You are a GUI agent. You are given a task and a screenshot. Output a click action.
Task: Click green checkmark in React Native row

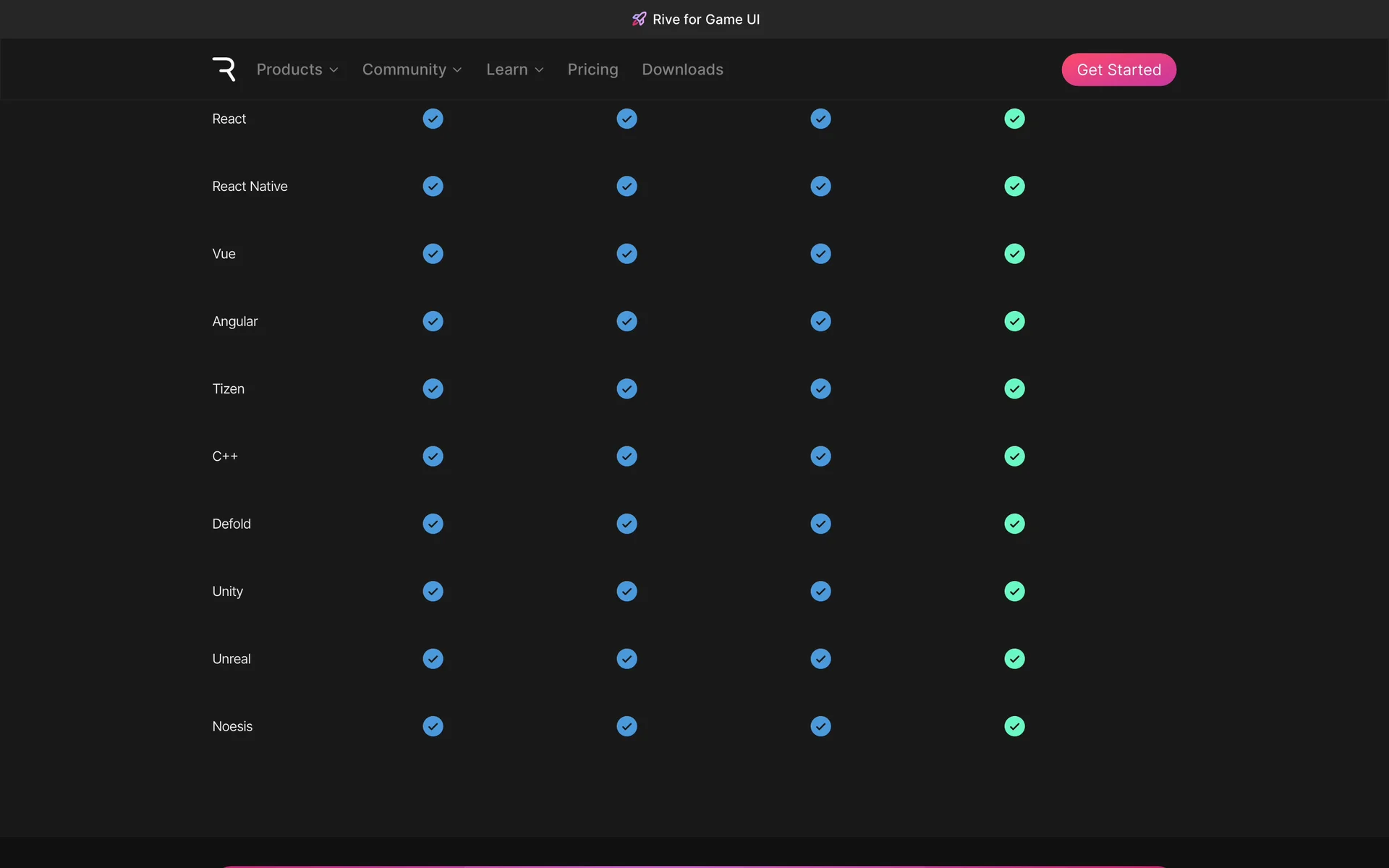tap(1014, 187)
